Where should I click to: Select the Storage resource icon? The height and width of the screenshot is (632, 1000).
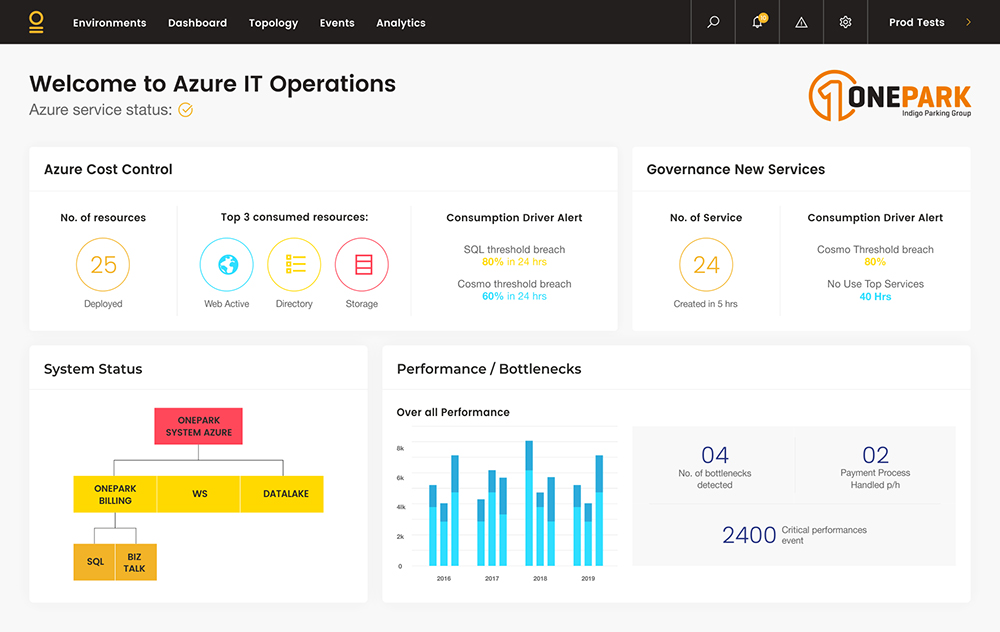click(x=362, y=265)
